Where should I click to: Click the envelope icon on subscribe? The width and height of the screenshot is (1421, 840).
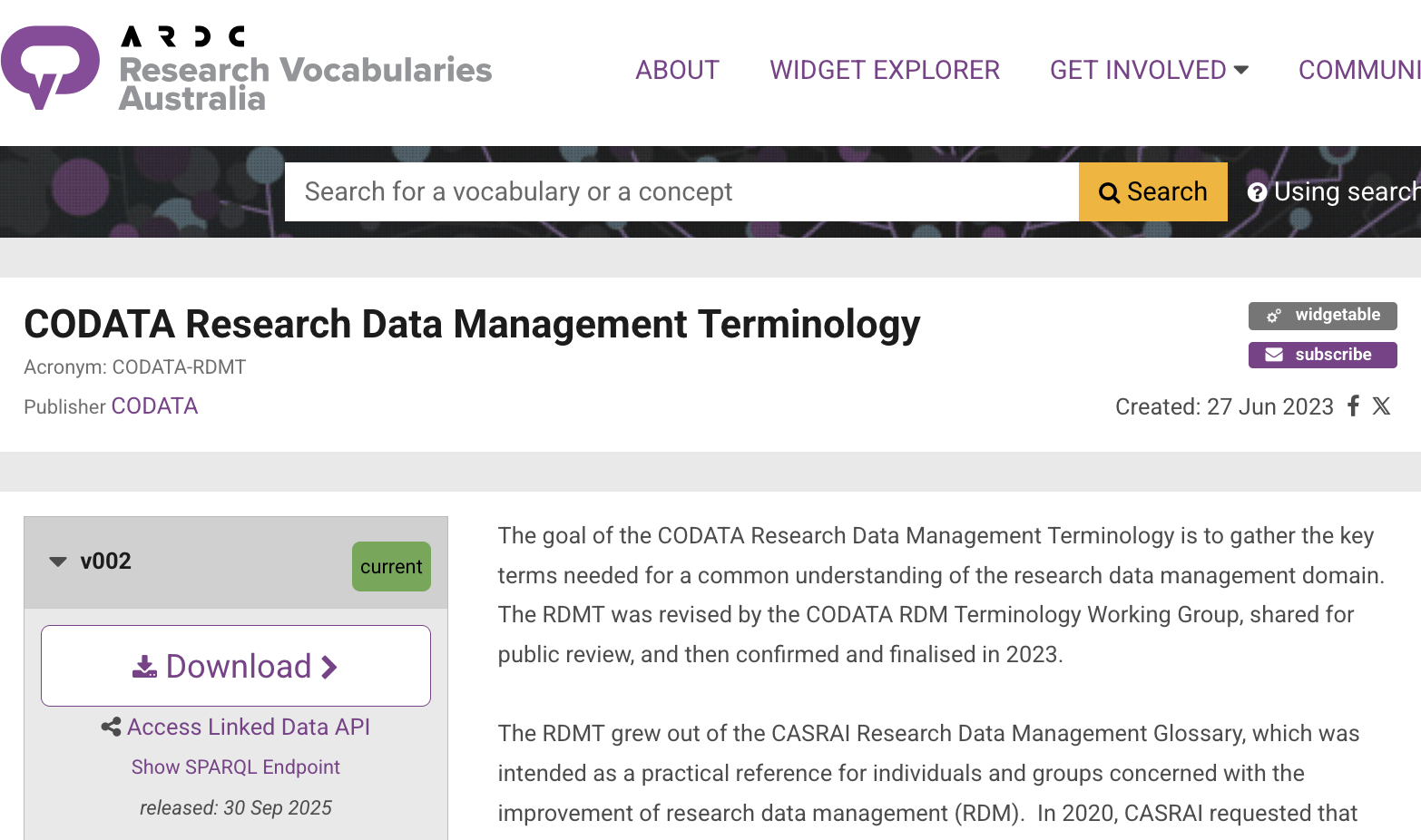click(x=1274, y=355)
